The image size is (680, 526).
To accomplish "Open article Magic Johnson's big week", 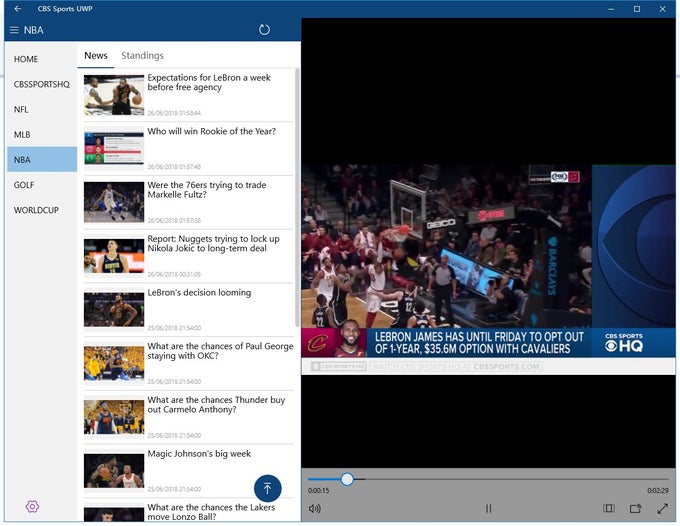I will (x=188, y=471).
